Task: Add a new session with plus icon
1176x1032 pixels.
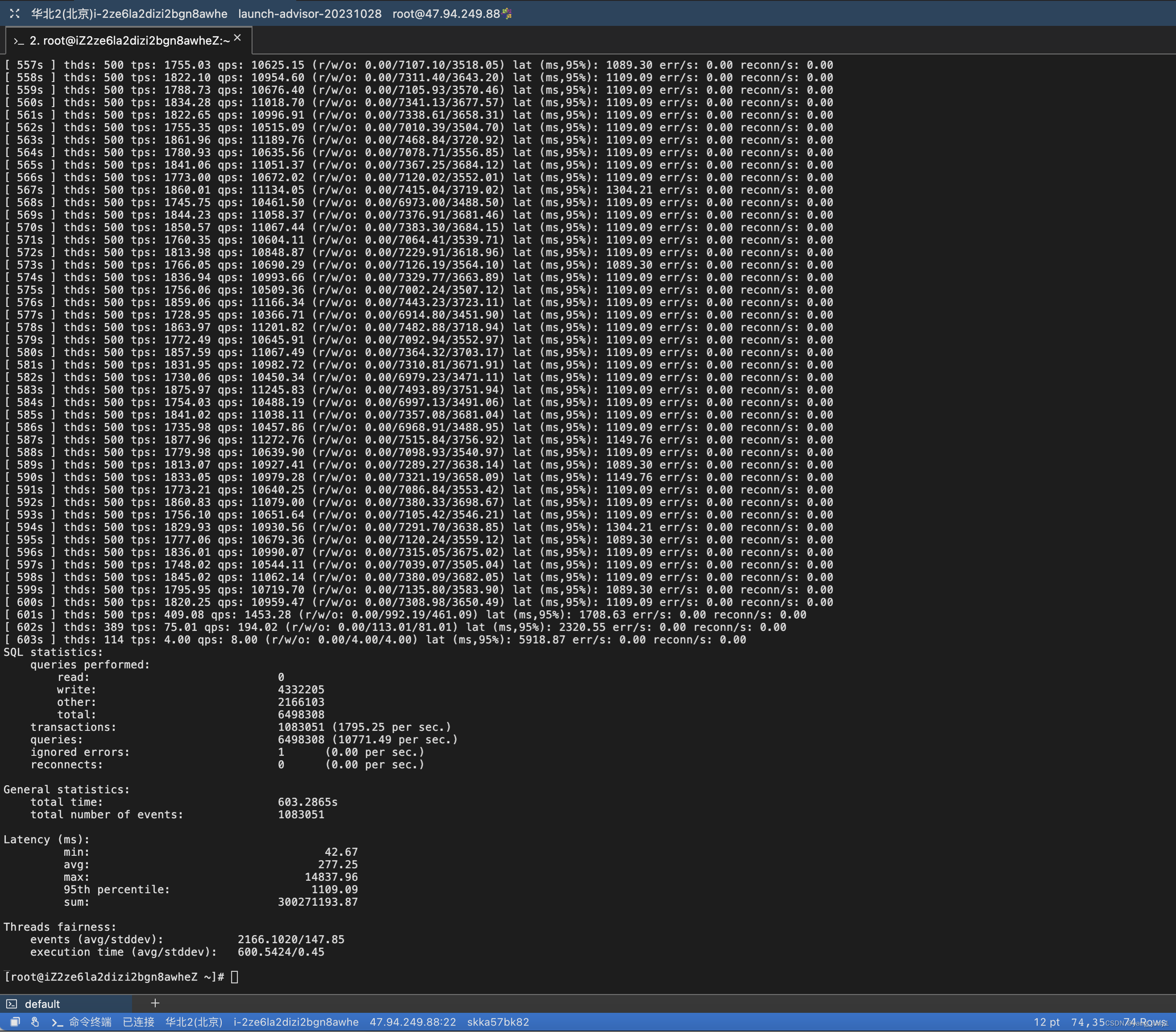Action: coord(155,1003)
